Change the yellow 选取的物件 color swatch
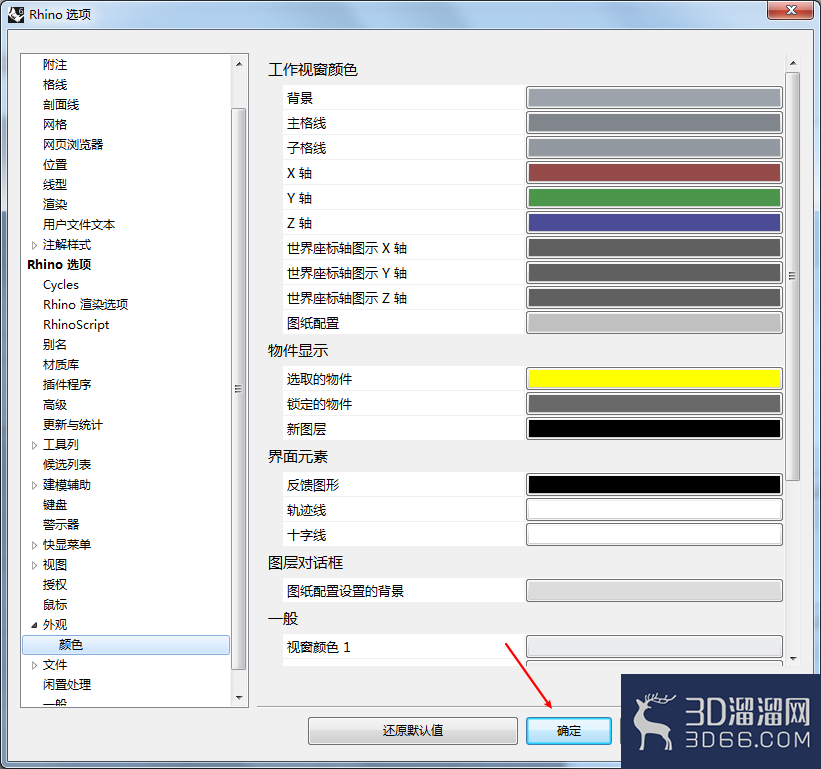This screenshot has height=769, width=821. pyautogui.click(x=654, y=379)
